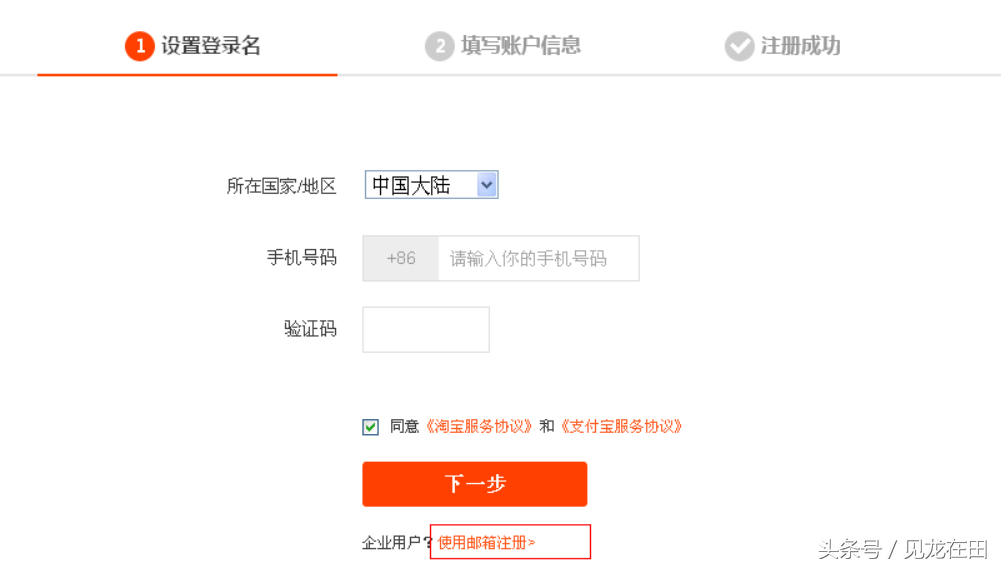Choose the 使用邮箱注册 link
Viewport: 1002px width, 568px height.
coord(484,542)
